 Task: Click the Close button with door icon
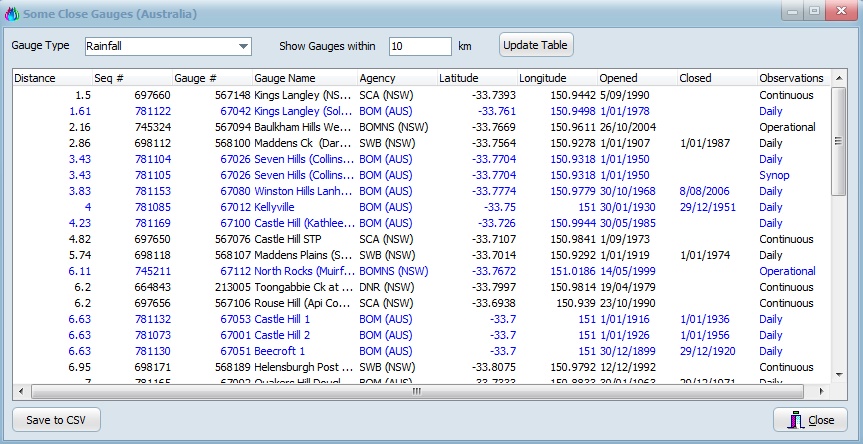pos(811,420)
